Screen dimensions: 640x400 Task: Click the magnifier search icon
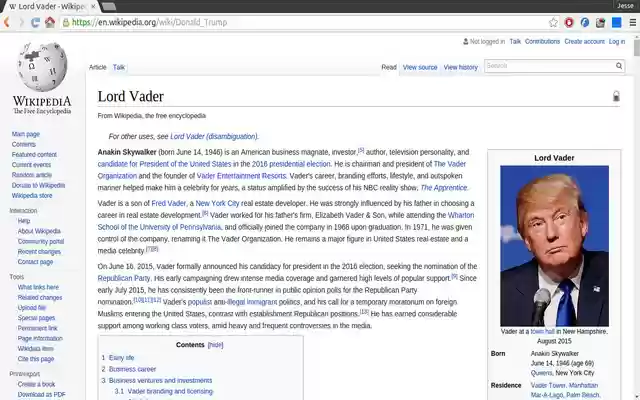[619, 66]
